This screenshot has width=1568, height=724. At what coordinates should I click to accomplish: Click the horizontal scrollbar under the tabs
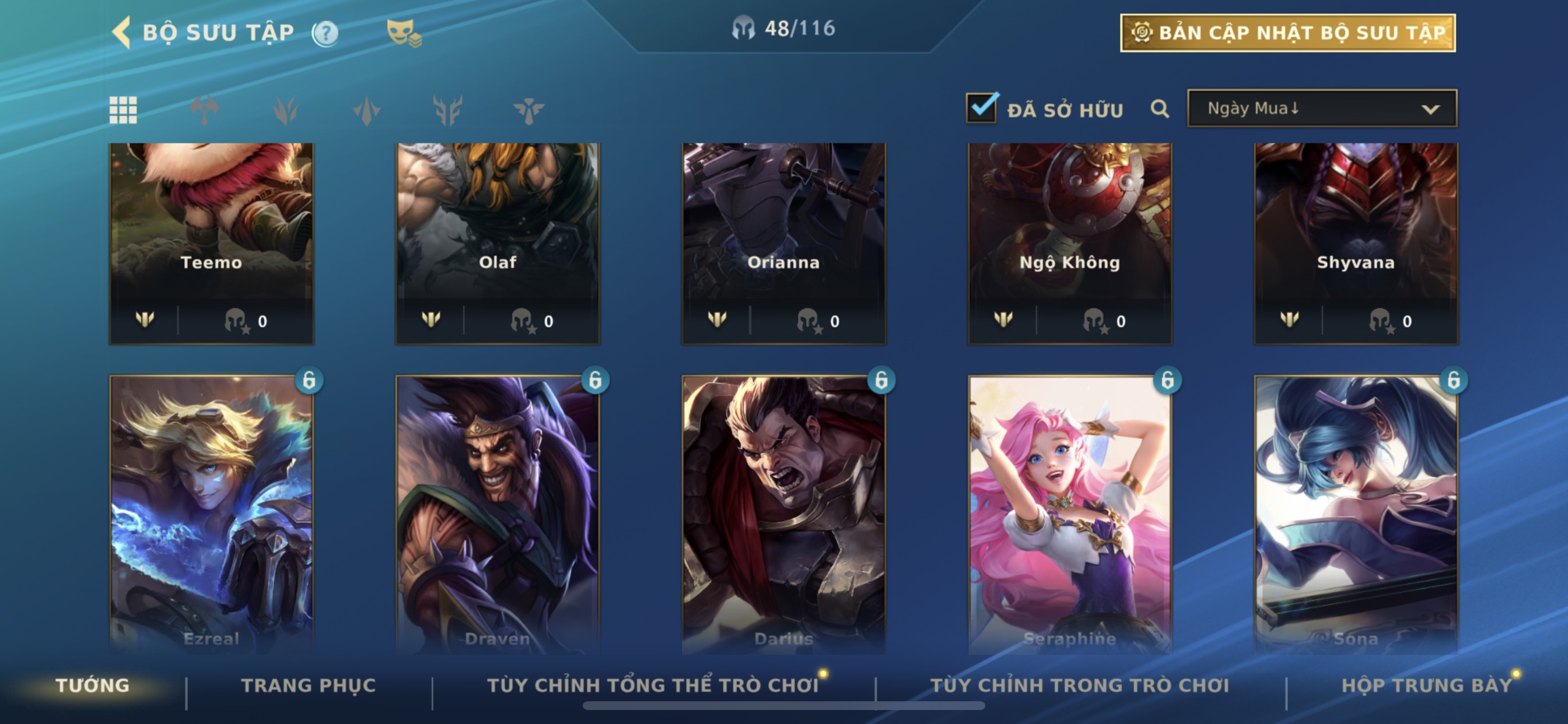[x=783, y=706]
